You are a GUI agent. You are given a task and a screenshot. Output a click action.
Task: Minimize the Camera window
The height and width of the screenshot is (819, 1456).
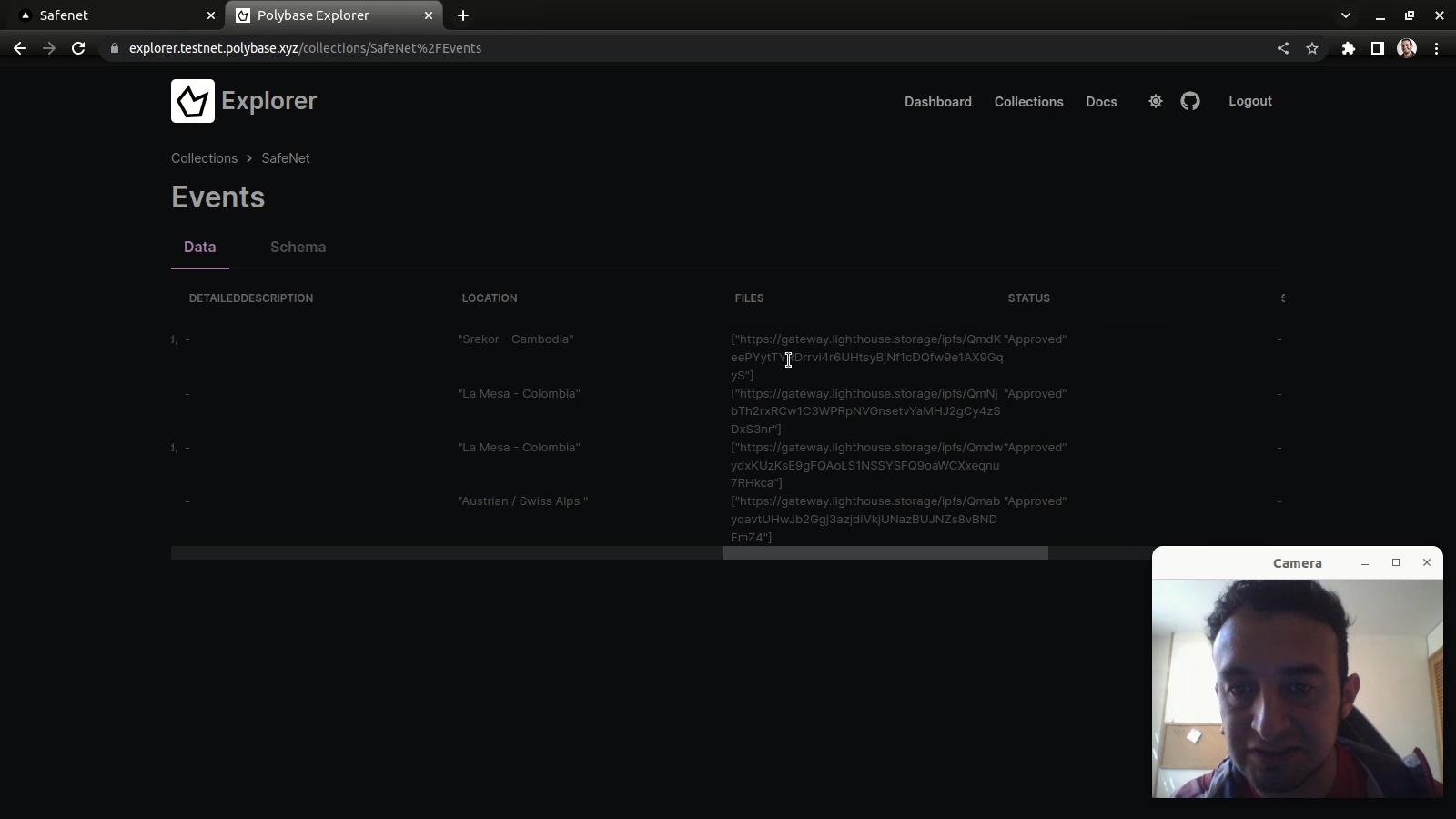click(x=1365, y=563)
